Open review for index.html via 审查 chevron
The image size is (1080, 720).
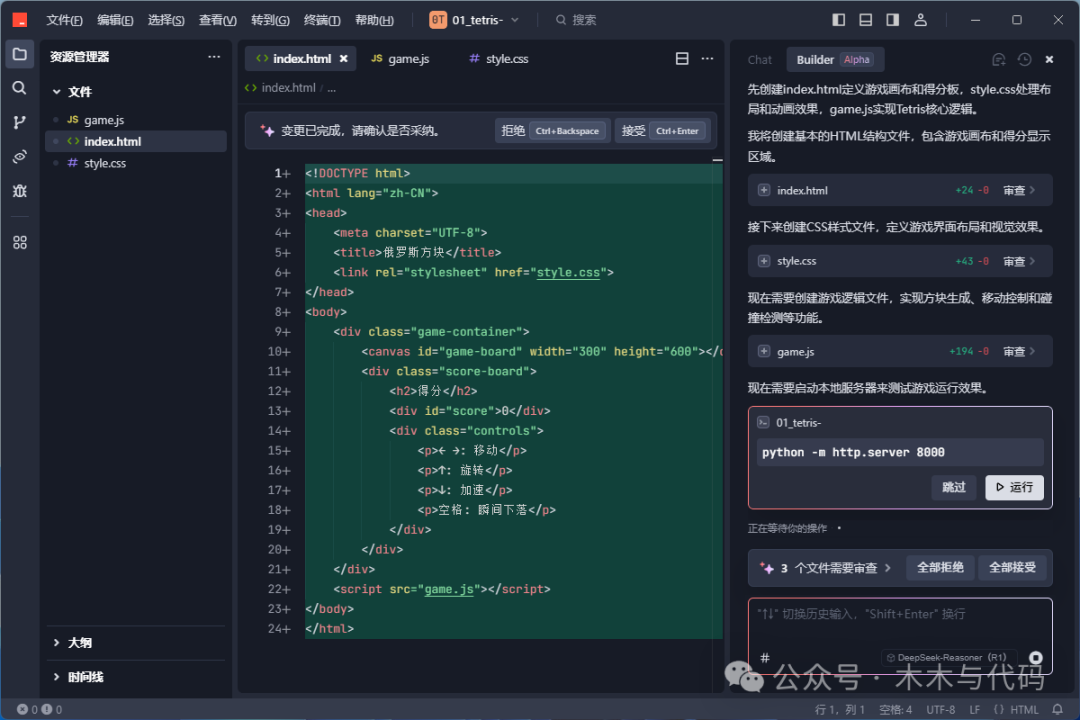tap(1019, 190)
